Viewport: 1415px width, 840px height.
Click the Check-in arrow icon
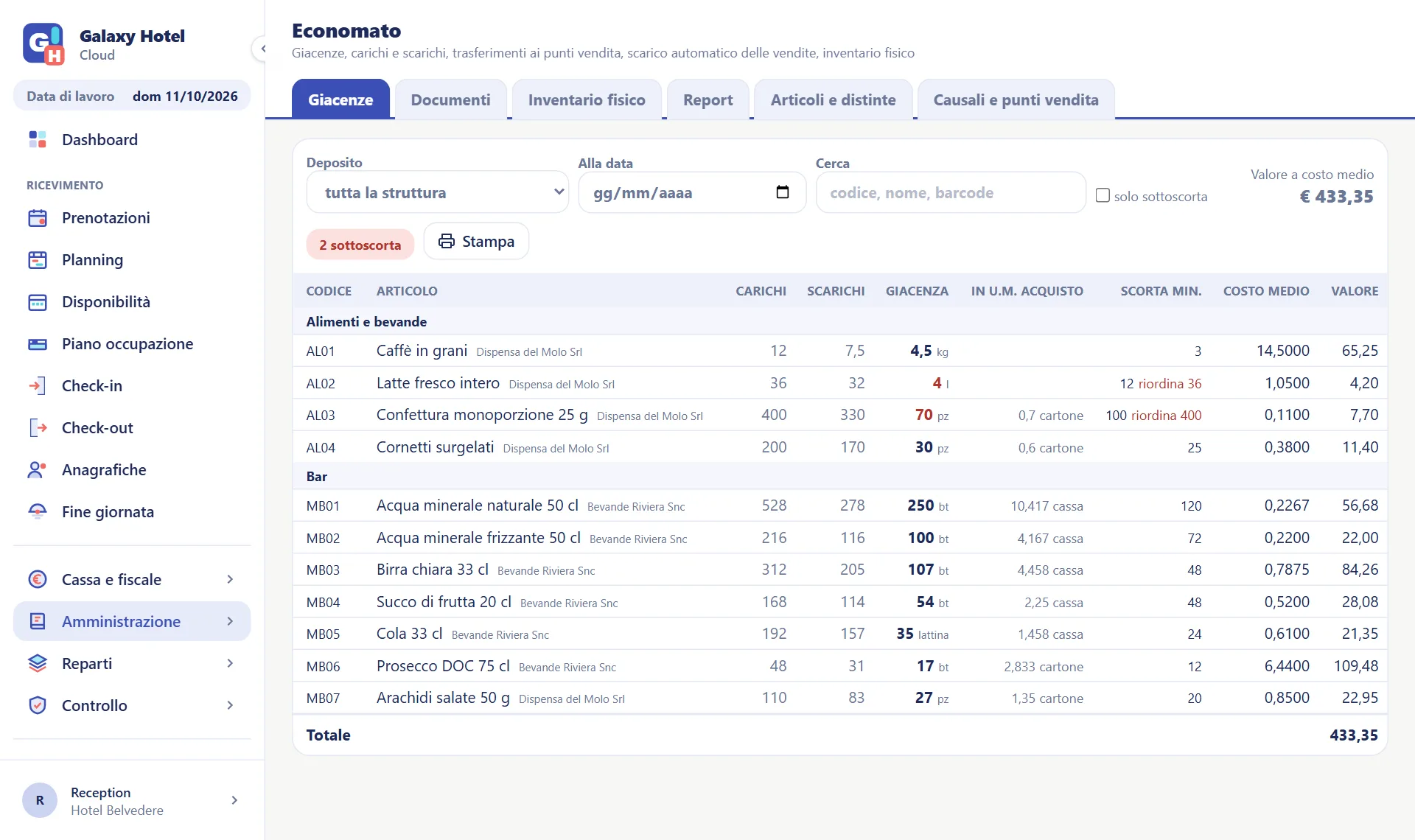point(38,385)
